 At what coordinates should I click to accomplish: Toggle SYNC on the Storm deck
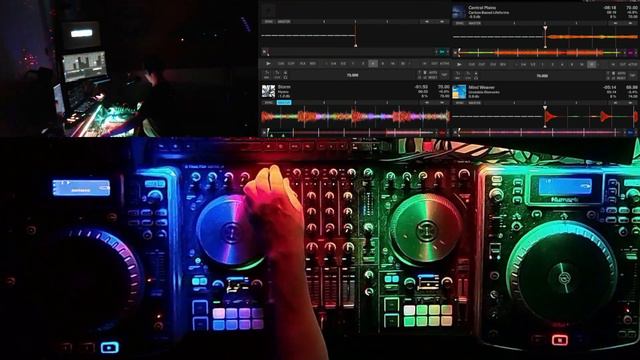[x=269, y=102]
